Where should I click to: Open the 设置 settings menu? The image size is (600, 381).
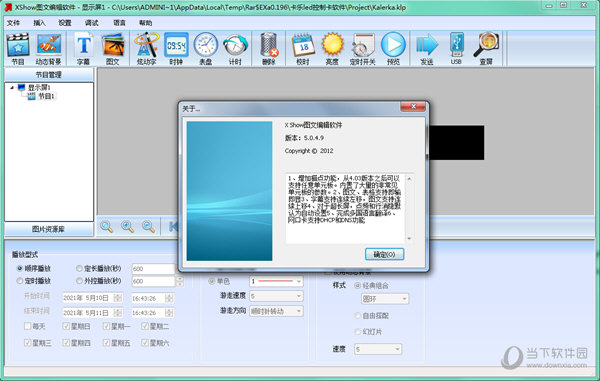pos(65,23)
